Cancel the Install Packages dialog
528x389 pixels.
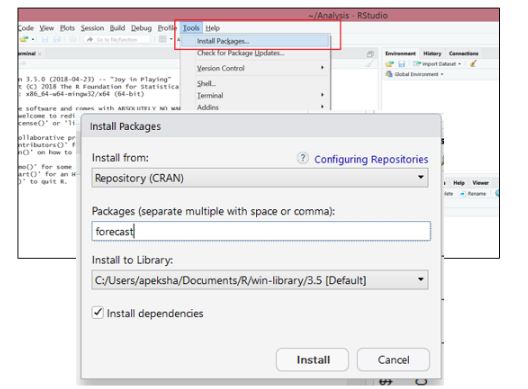[x=393, y=359]
